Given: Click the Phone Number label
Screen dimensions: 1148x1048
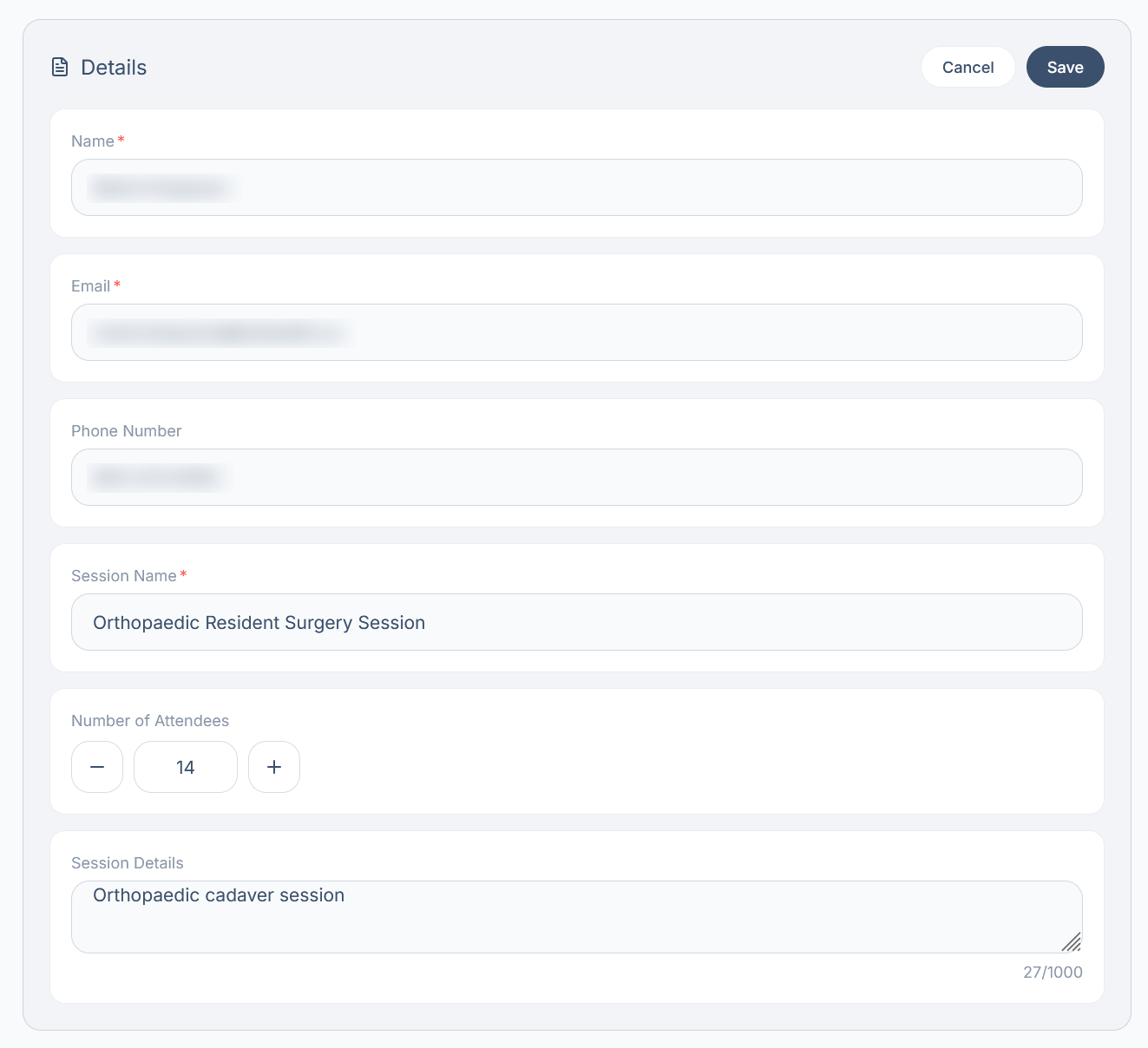Looking at the screenshot, I should tap(127, 431).
